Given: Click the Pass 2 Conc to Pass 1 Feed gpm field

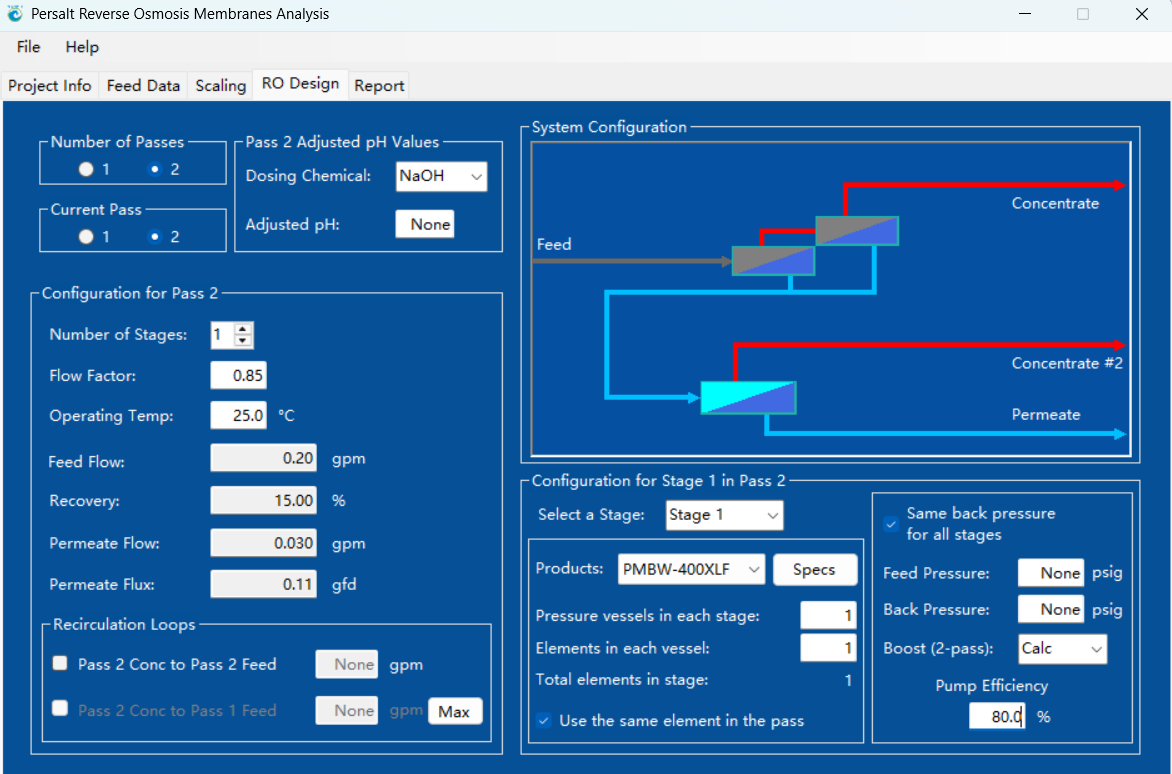Looking at the screenshot, I should (347, 710).
